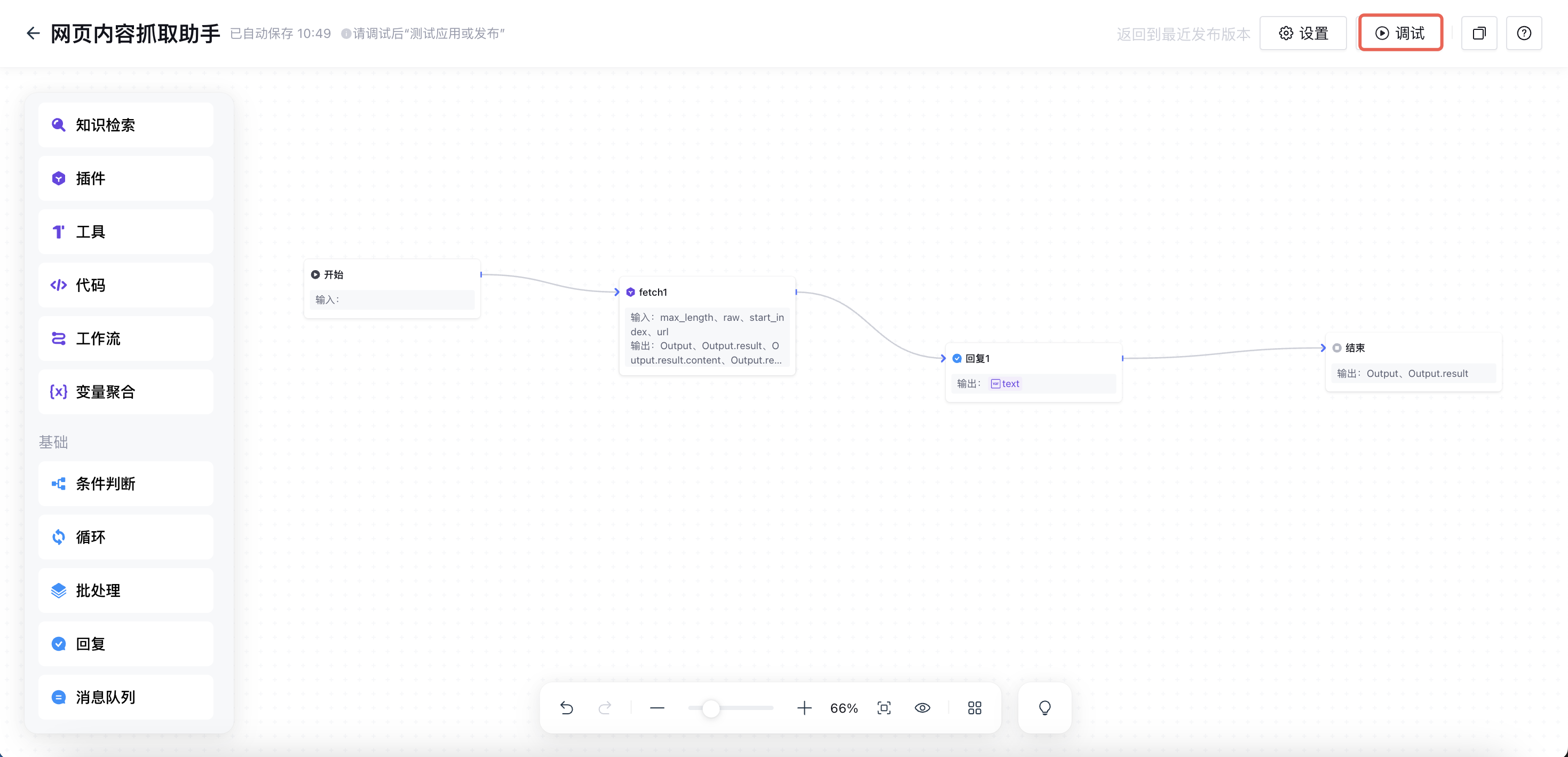The height and width of the screenshot is (757, 1568).
Task: Click the zoom slider handle
Action: point(710,708)
